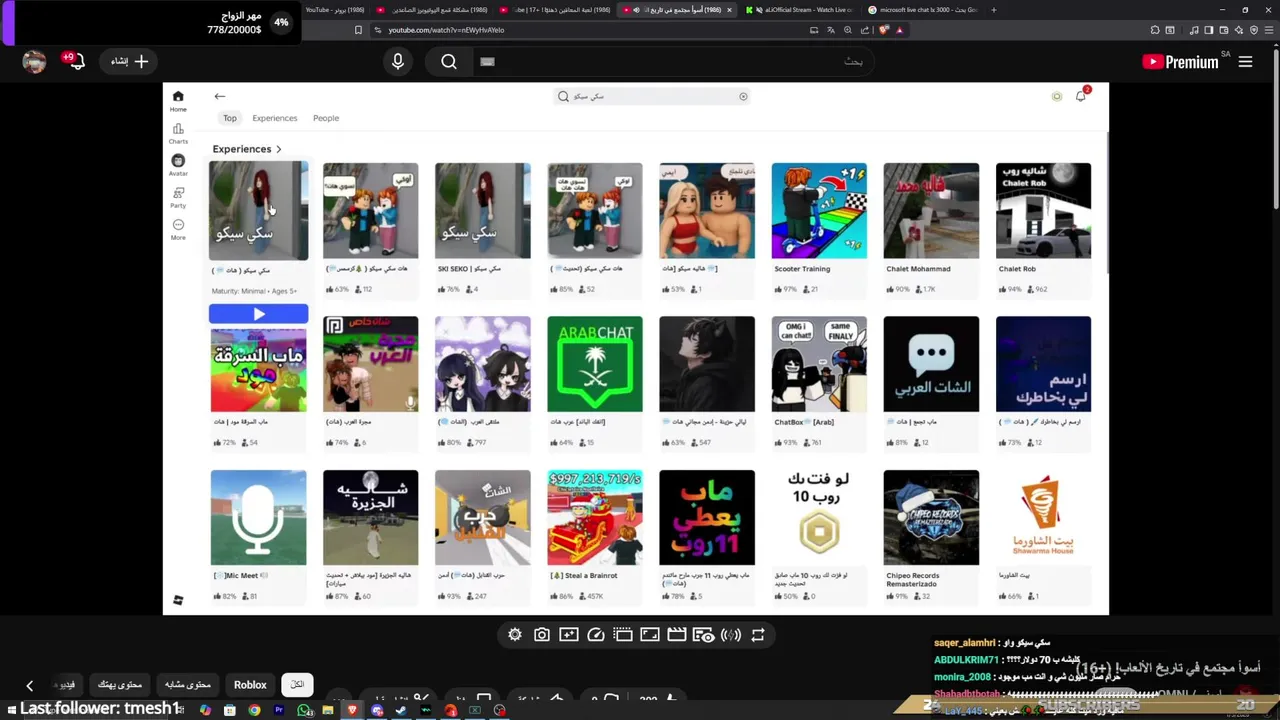Open the Roblox notifications bell
Viewport: 1280px width, 720px height.
[1081, 96]
